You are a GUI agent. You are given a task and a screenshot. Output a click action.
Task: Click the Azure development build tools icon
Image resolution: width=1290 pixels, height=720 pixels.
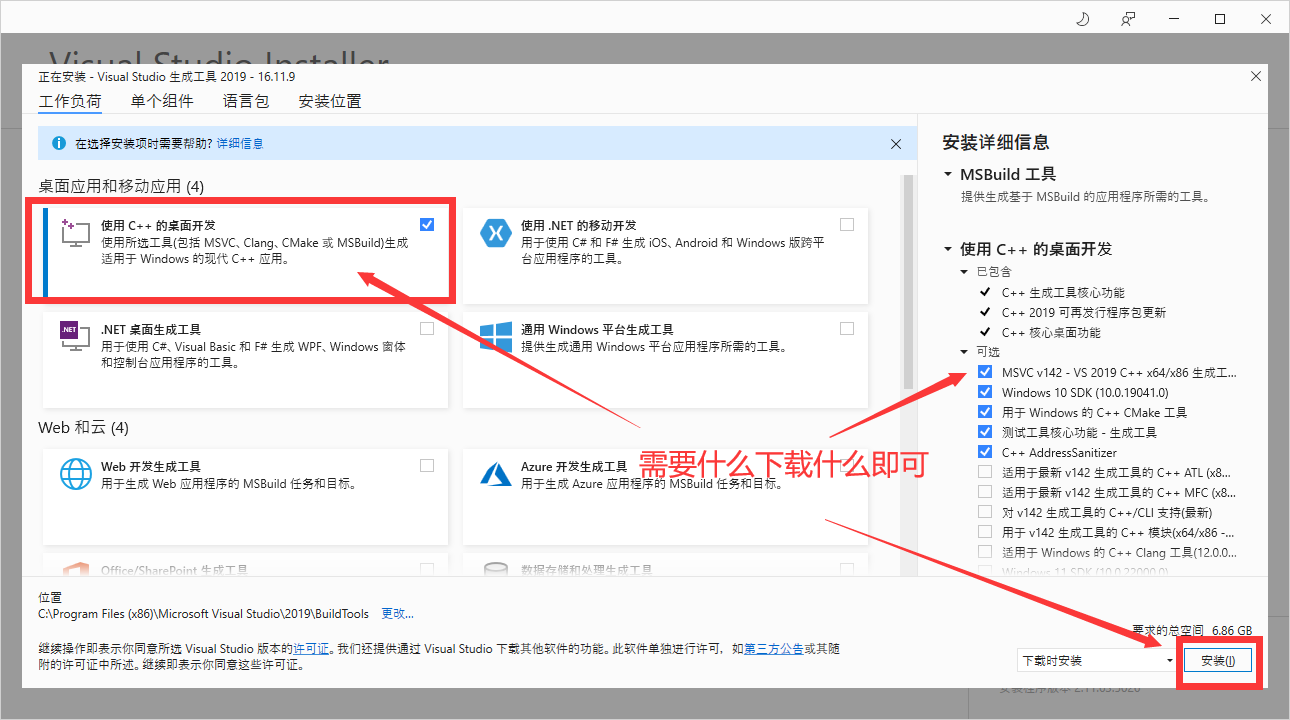click(x=496, y=472)
